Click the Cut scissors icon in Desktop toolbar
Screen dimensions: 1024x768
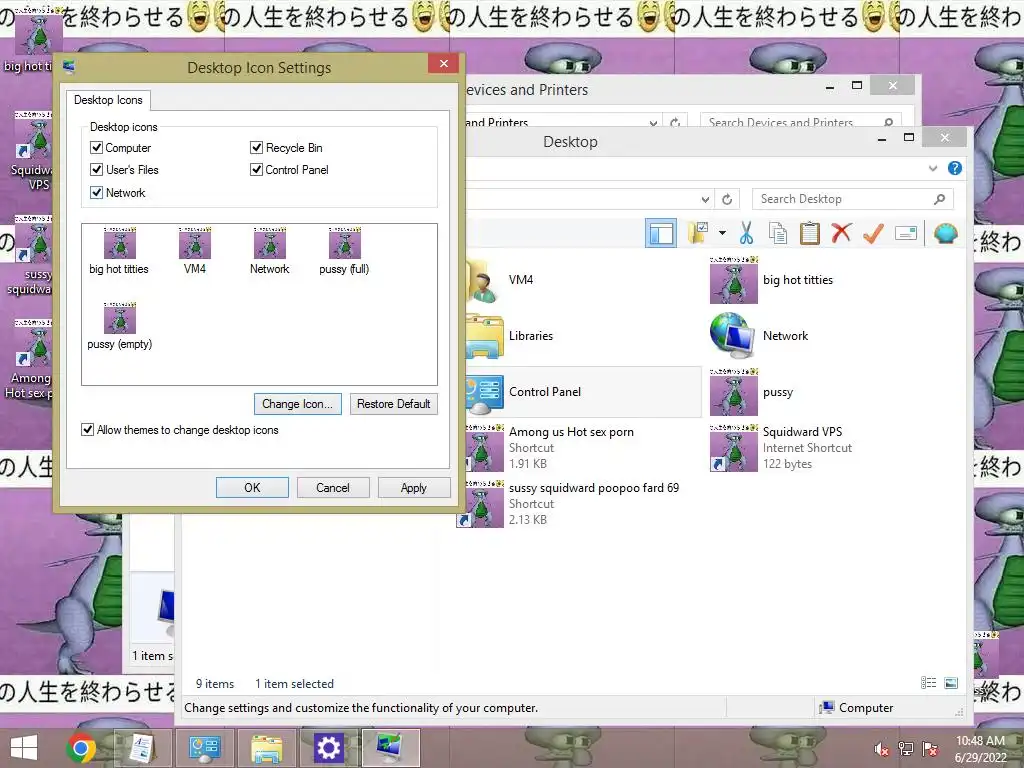click(x=746, y=233)
